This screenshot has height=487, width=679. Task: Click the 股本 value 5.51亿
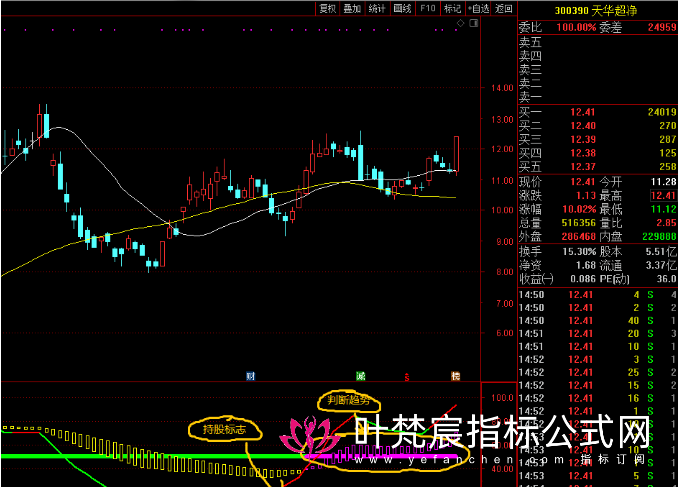pyautogui.click(x=660, y=252)
